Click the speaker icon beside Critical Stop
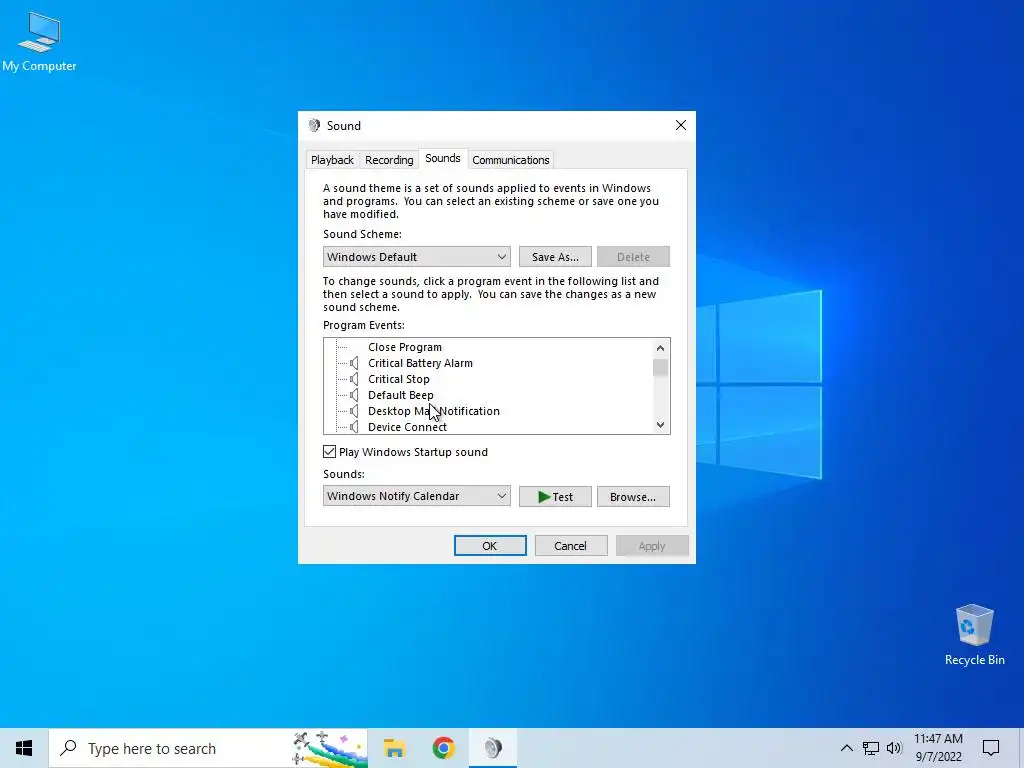The width and height of the screenshot is (1024, 768). 354,379
